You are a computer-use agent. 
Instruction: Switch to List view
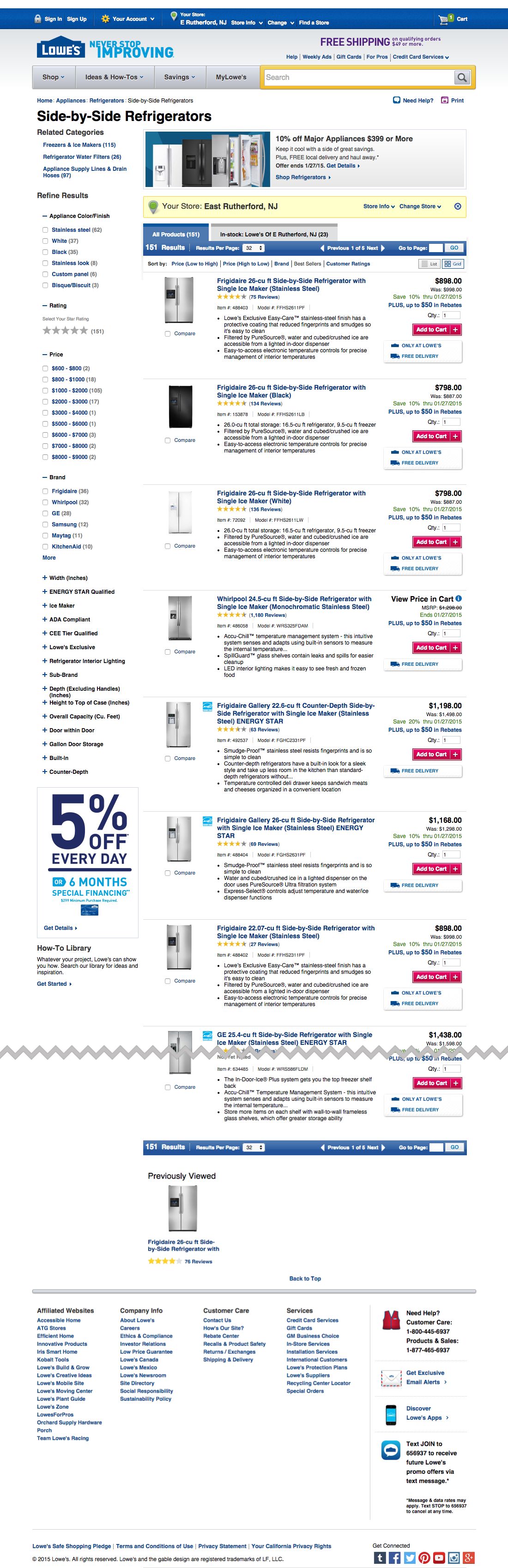tap(429, 264)
